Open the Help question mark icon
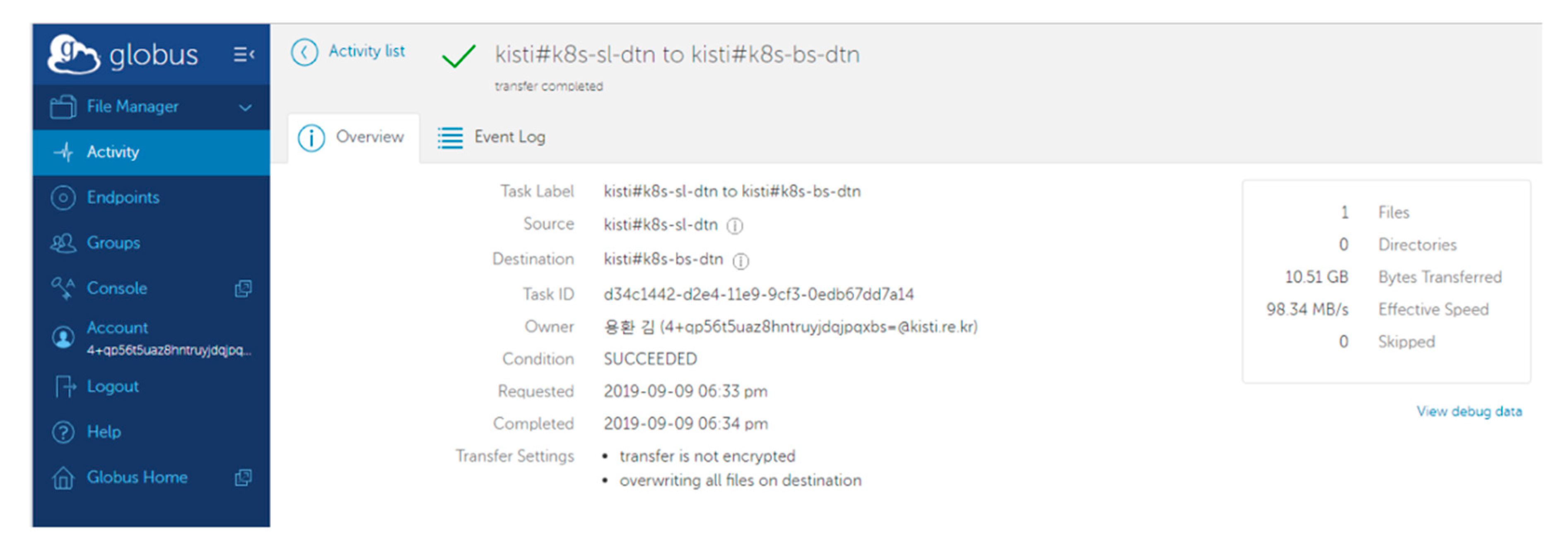The height and width of the screenshot is (554, 1568). [63, 432]
